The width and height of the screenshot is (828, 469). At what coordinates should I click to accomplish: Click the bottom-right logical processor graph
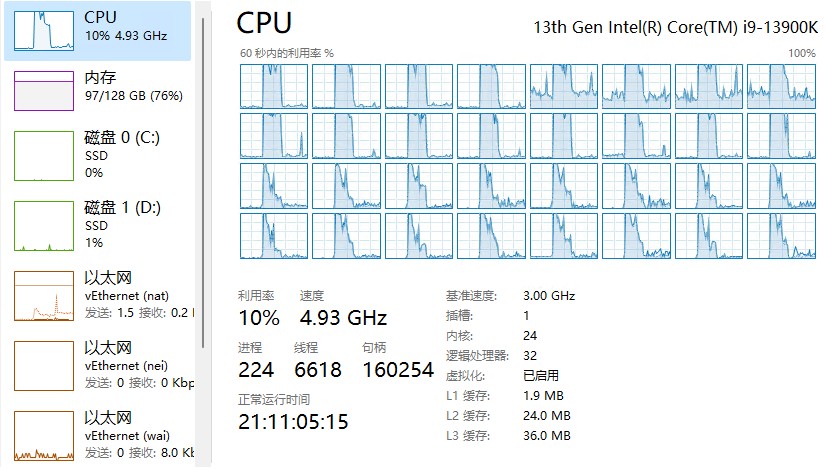click(781, 236)
